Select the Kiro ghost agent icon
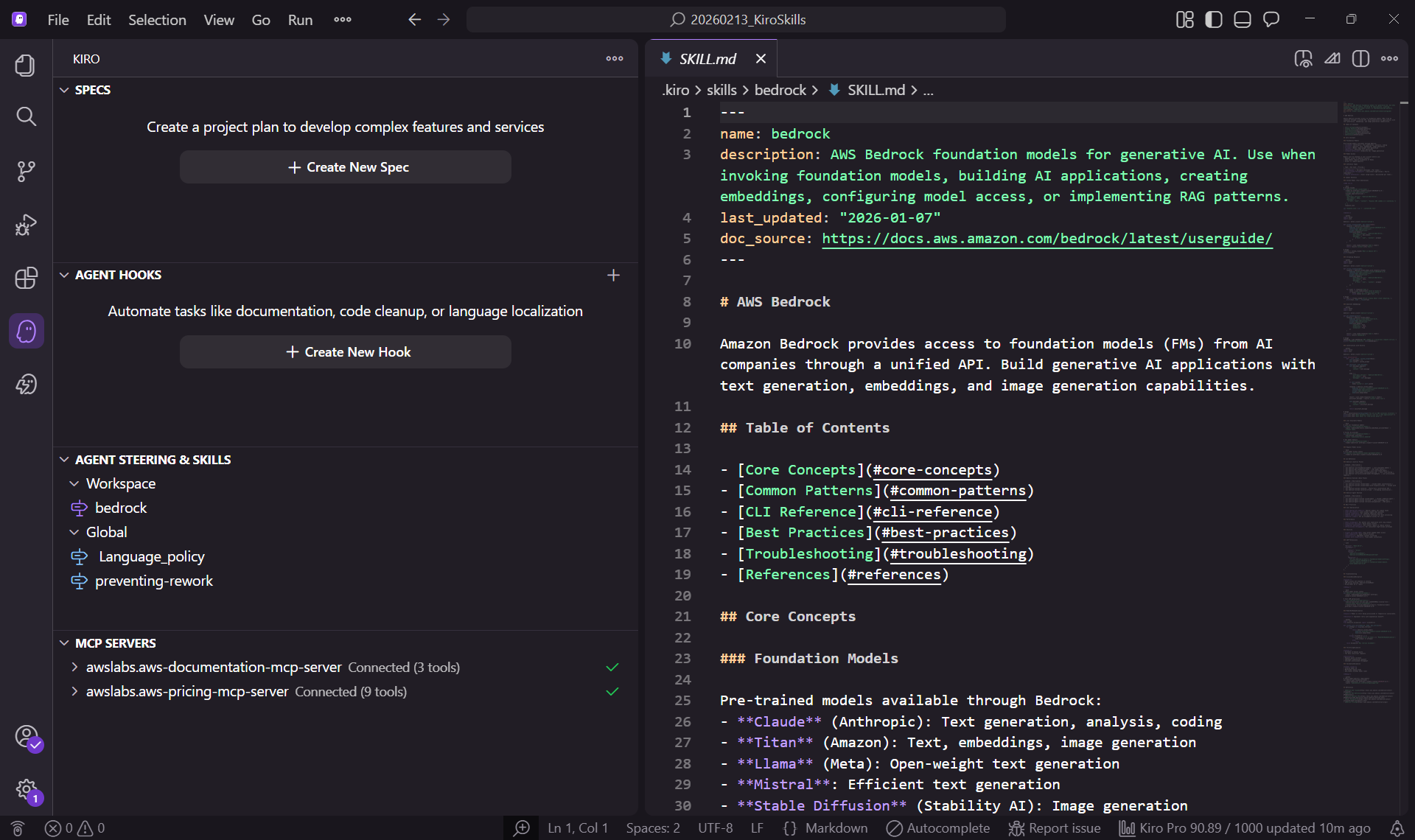Image resolution: width=1415 pixels, height=840 pixels. [26, 331]
